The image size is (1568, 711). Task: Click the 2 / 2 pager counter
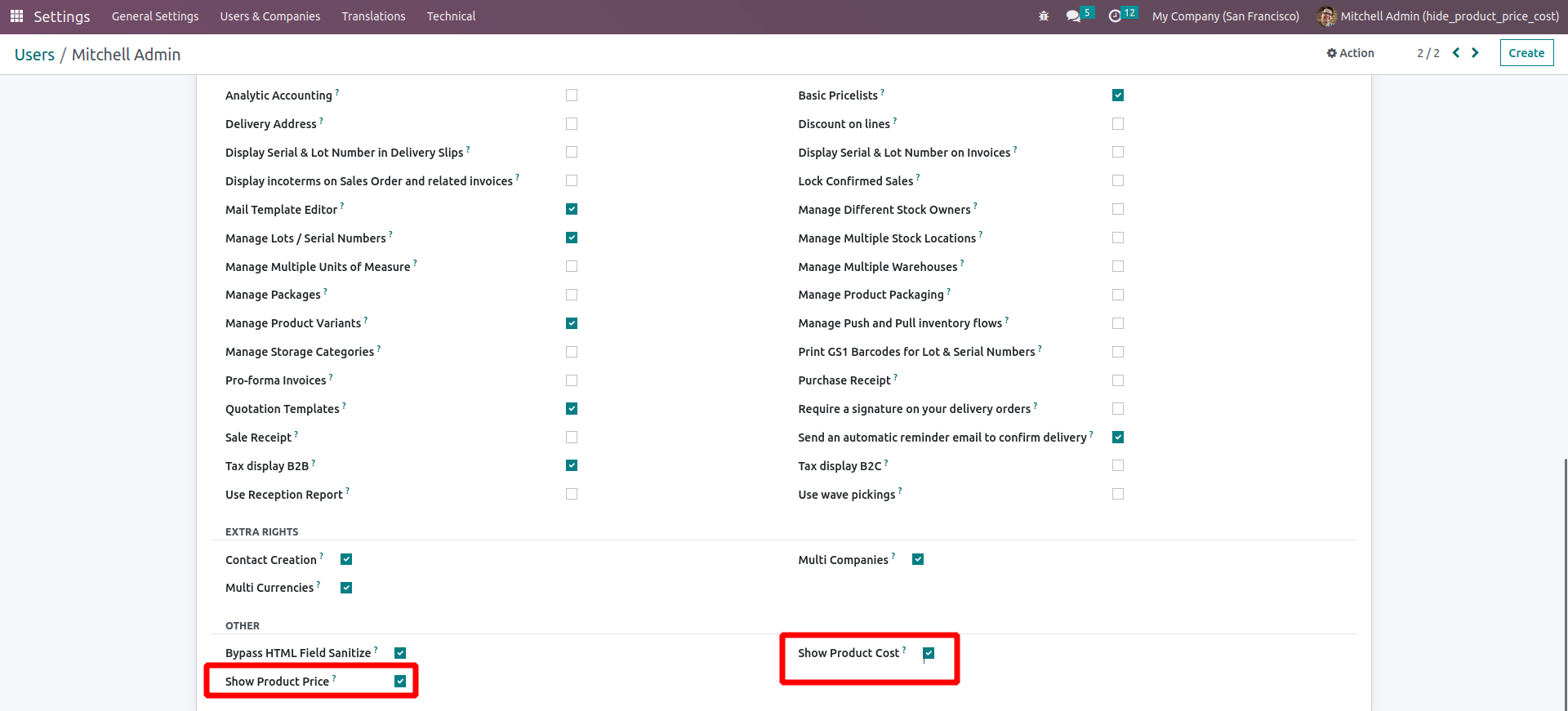(1428, 53)
